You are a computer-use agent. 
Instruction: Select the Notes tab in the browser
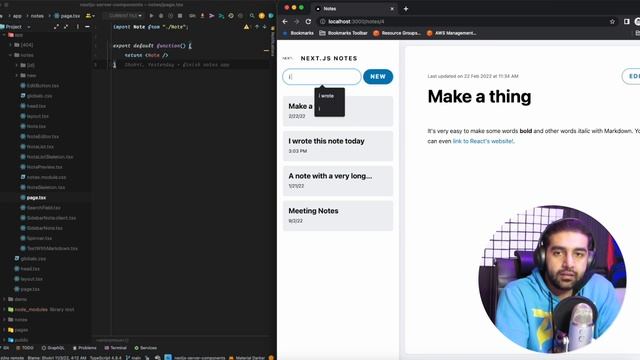point(354,9)
